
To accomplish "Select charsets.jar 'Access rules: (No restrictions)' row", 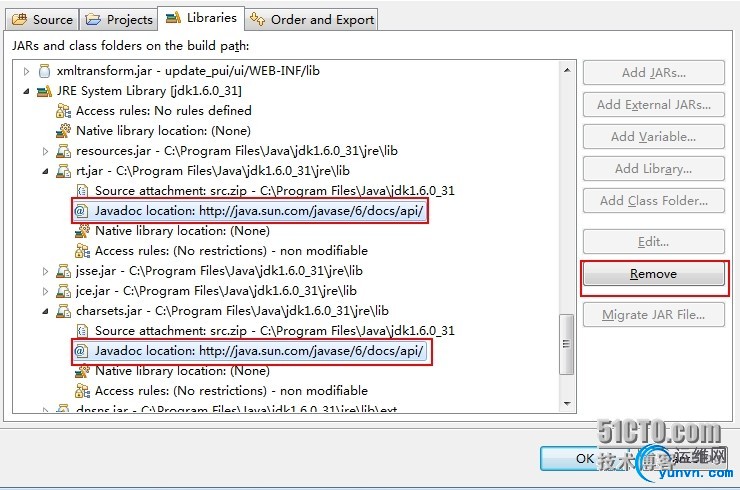I will pos(231,391).
